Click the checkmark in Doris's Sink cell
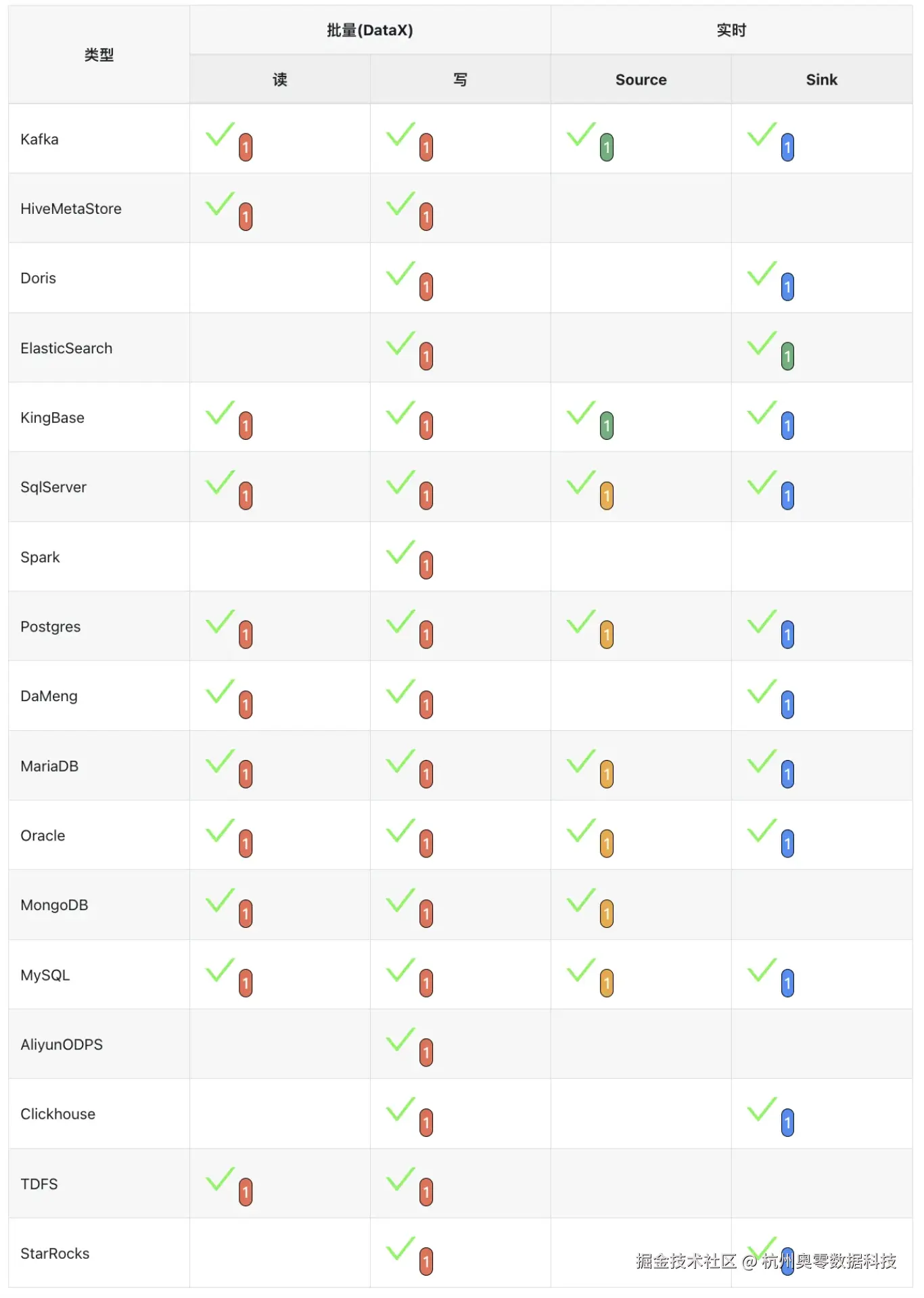924x1298 pixels. [762, 273]
